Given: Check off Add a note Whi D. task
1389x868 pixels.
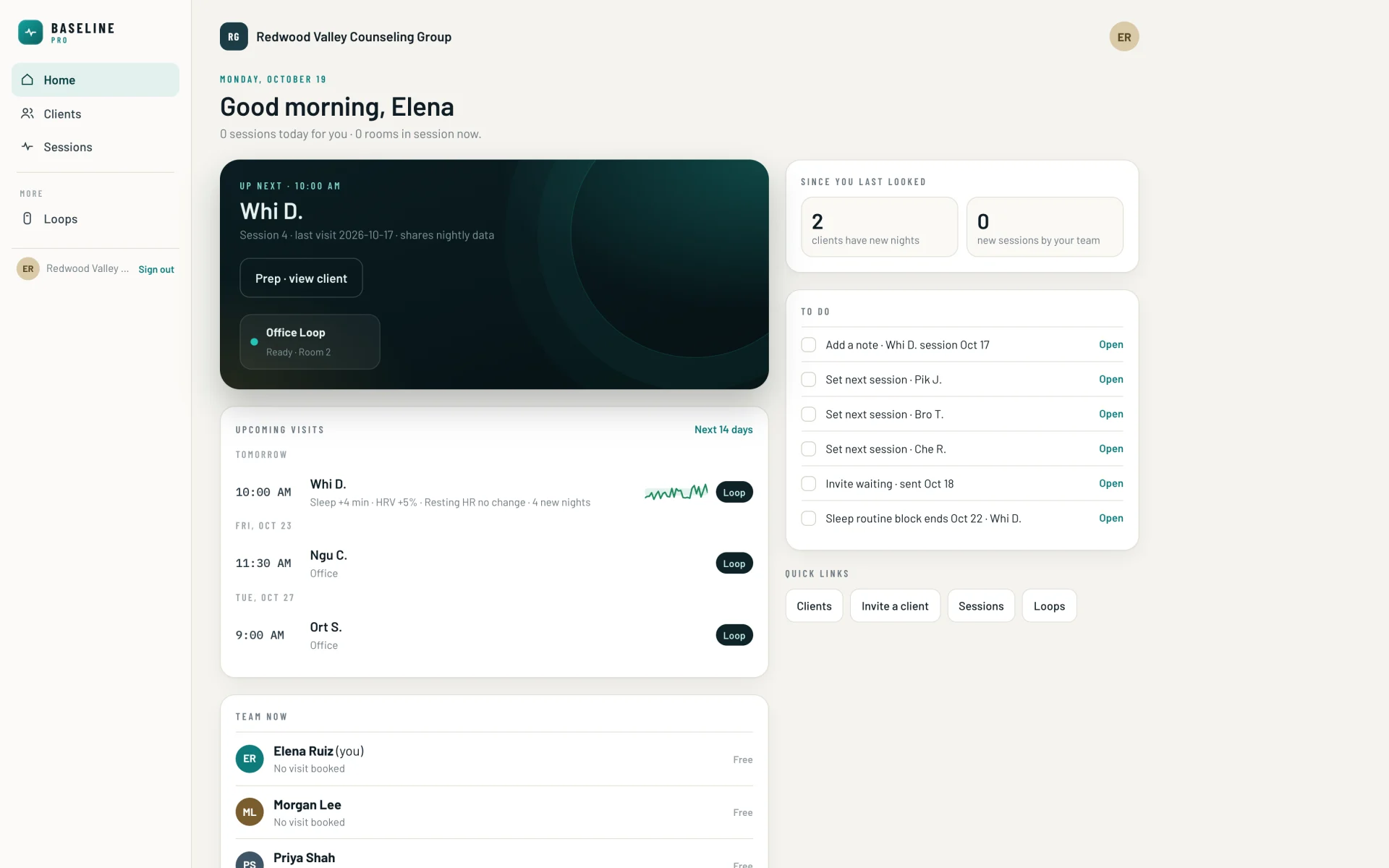Looking at the screenshot, I should [x=809, y=345].
